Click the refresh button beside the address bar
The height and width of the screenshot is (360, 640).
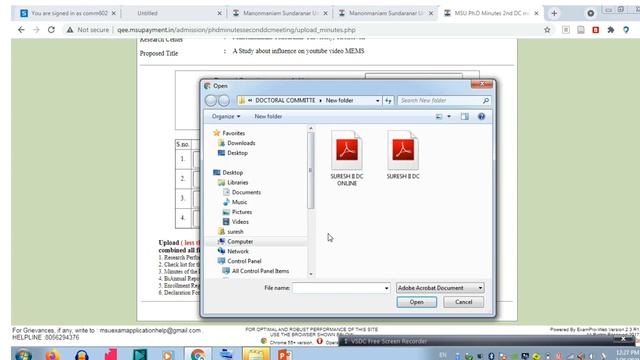[388, 100]
